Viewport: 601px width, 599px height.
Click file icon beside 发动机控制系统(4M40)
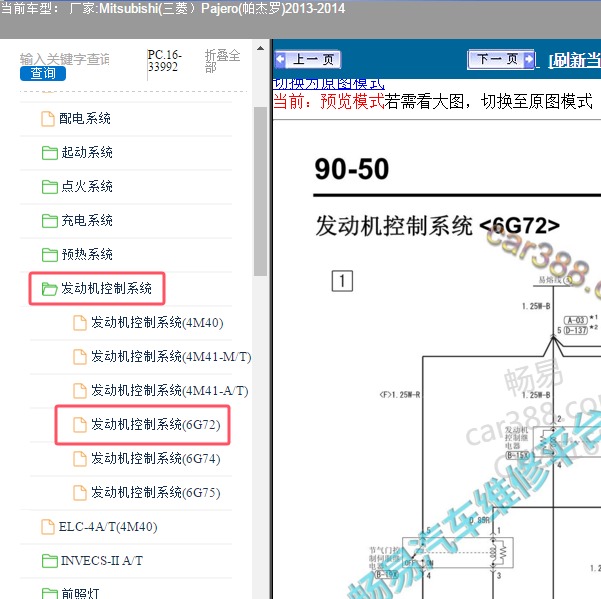pos(80,323)
